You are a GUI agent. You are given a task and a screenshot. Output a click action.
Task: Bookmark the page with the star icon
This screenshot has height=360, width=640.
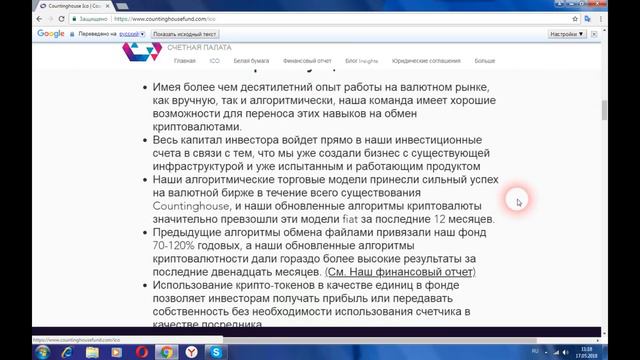click(575, 19)
